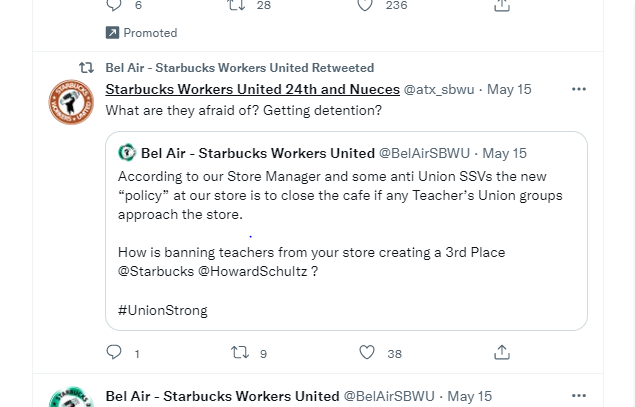635x407 pixels.
Task: Retweet the promoted tweet with 28 retweets
Action: 236,5
